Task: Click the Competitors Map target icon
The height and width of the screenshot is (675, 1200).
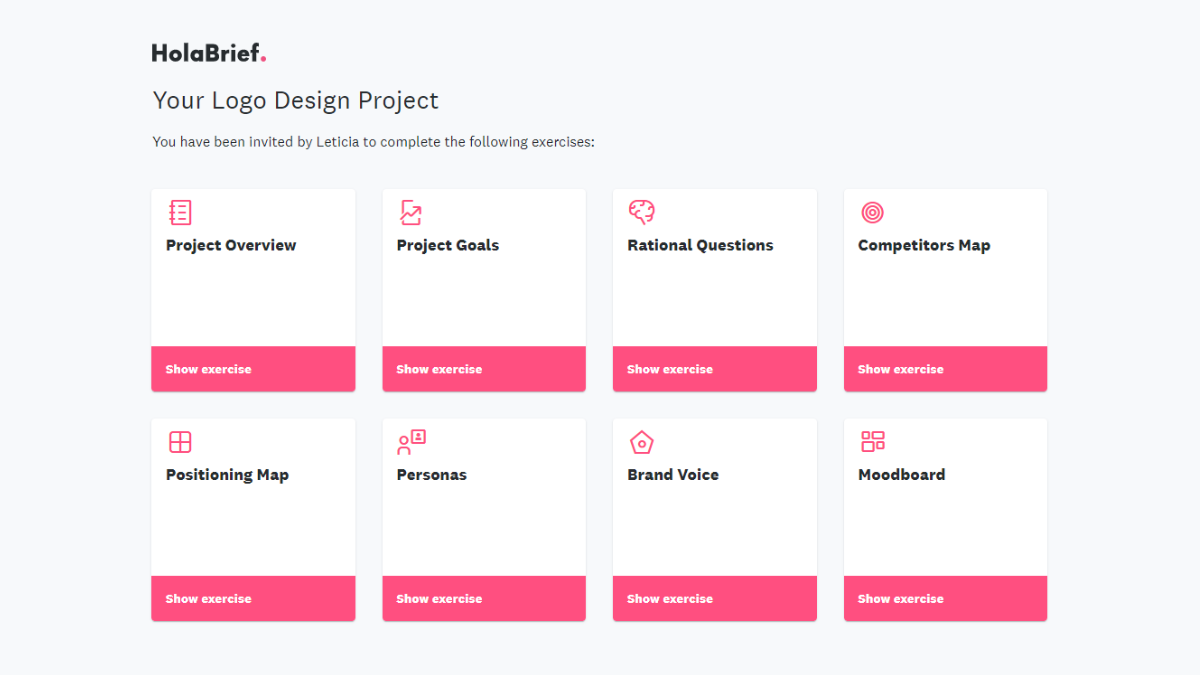Action: [x=872, y=212]
